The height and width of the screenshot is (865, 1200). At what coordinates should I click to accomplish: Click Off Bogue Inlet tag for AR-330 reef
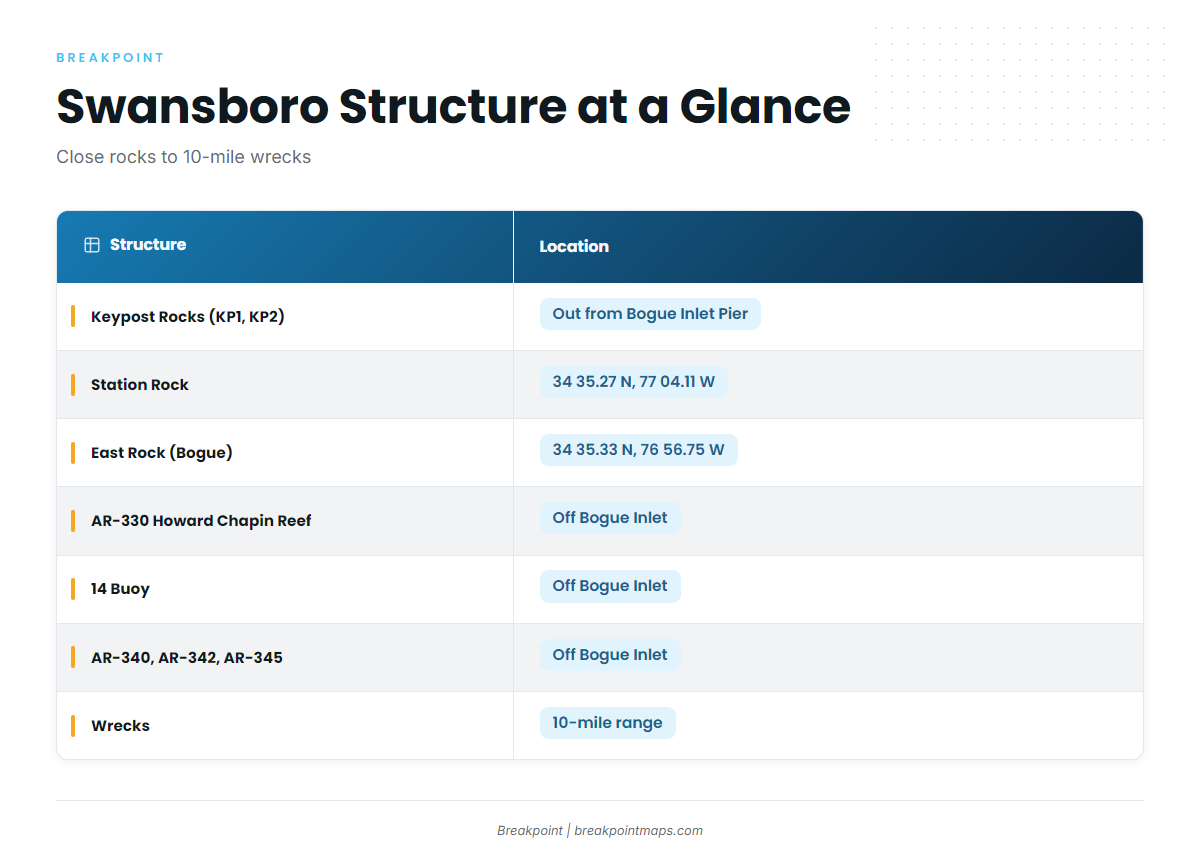pos(610,518)
